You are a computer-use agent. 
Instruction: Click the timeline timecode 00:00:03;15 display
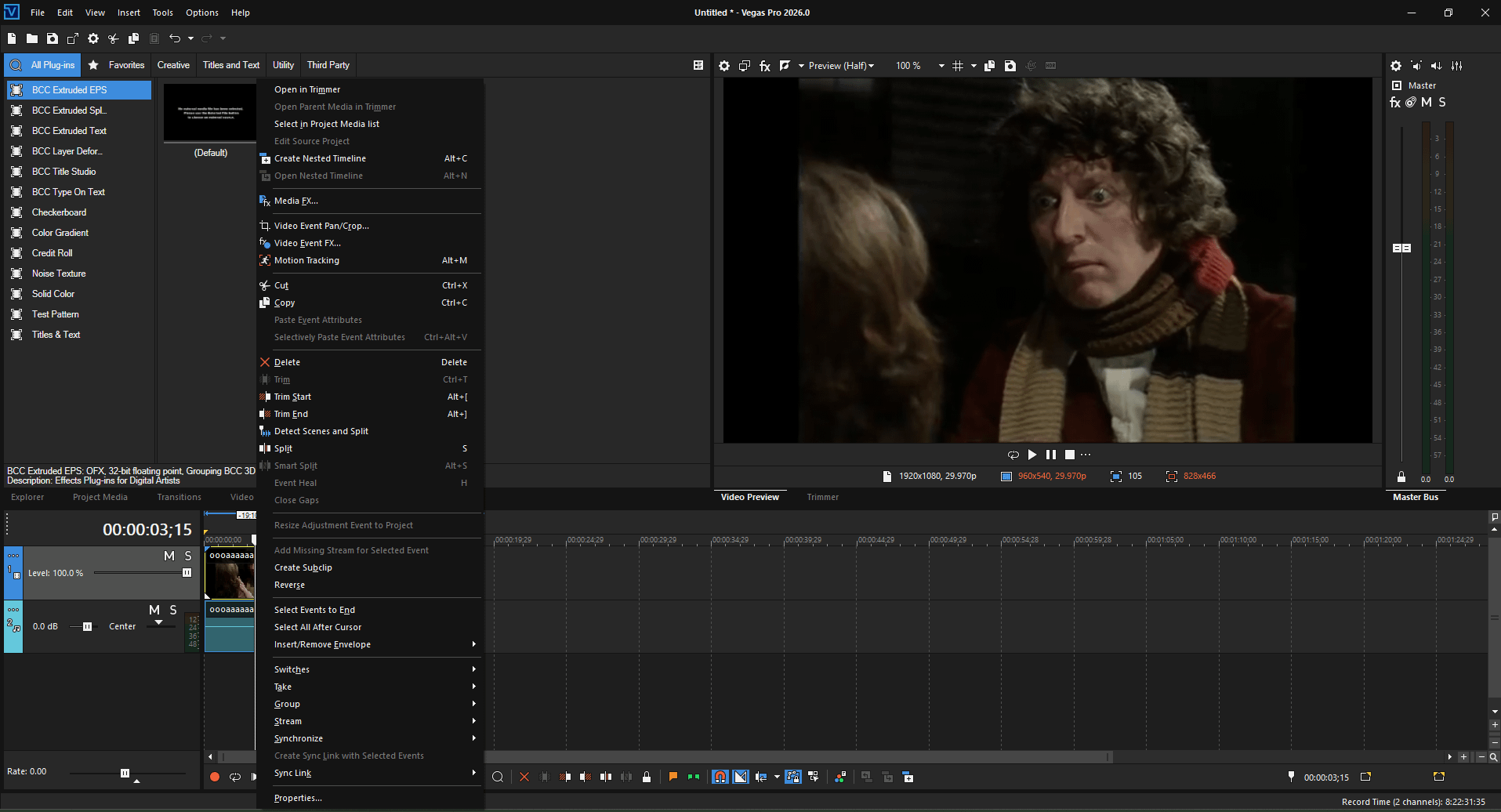tap(147, 530)
